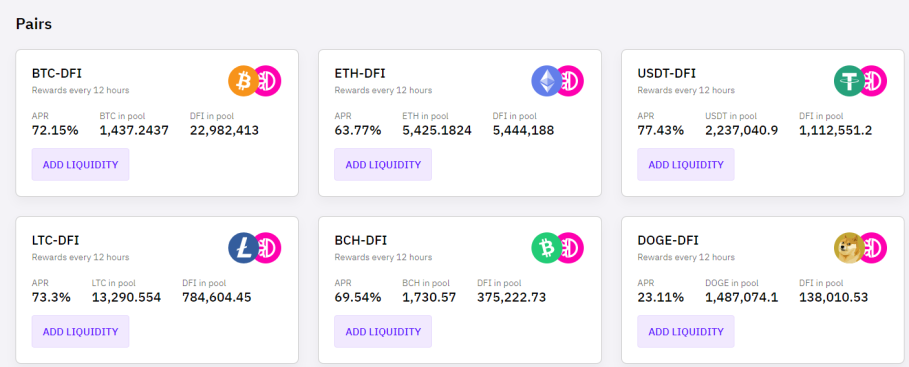Click the 77.43% APR value for USDT-DFI
Screen dimensions: 909x367
click(660, 130)
